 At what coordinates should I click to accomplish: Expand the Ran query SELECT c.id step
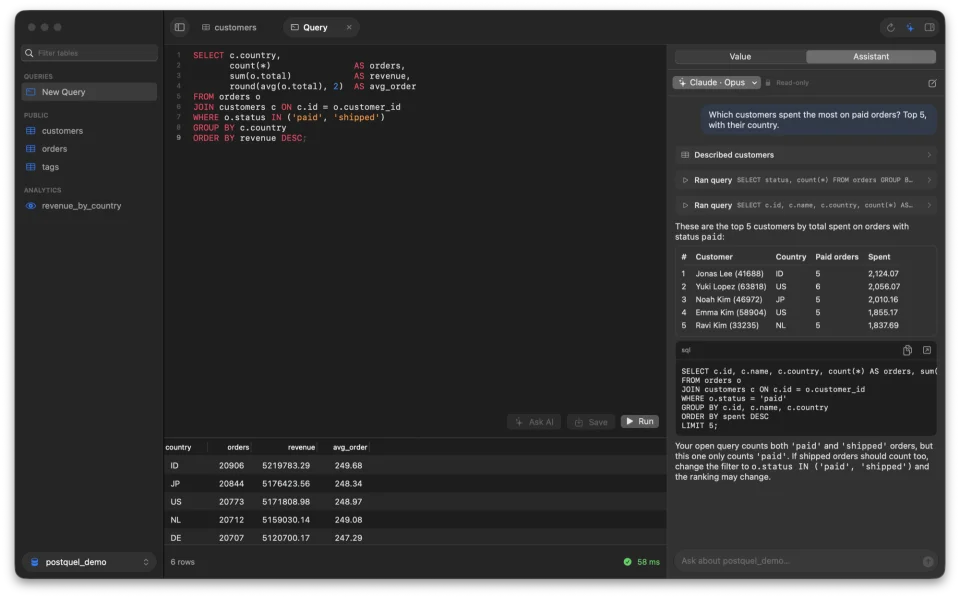click(806, 205)
